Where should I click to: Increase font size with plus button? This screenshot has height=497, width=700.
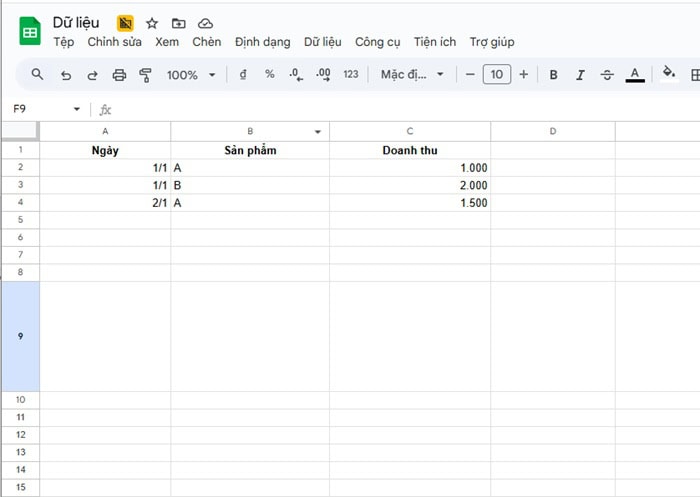[523, 75]
